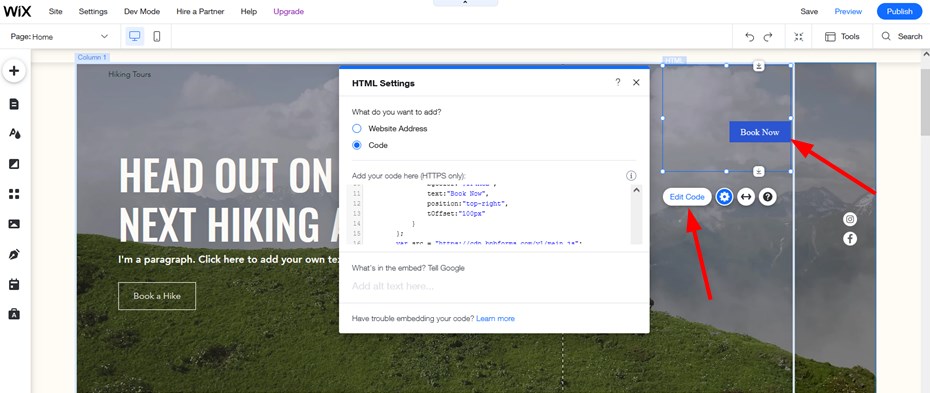This screenshot has height=393, width=930.
Task: Click the Redo arrow
Action: [768, 37]
